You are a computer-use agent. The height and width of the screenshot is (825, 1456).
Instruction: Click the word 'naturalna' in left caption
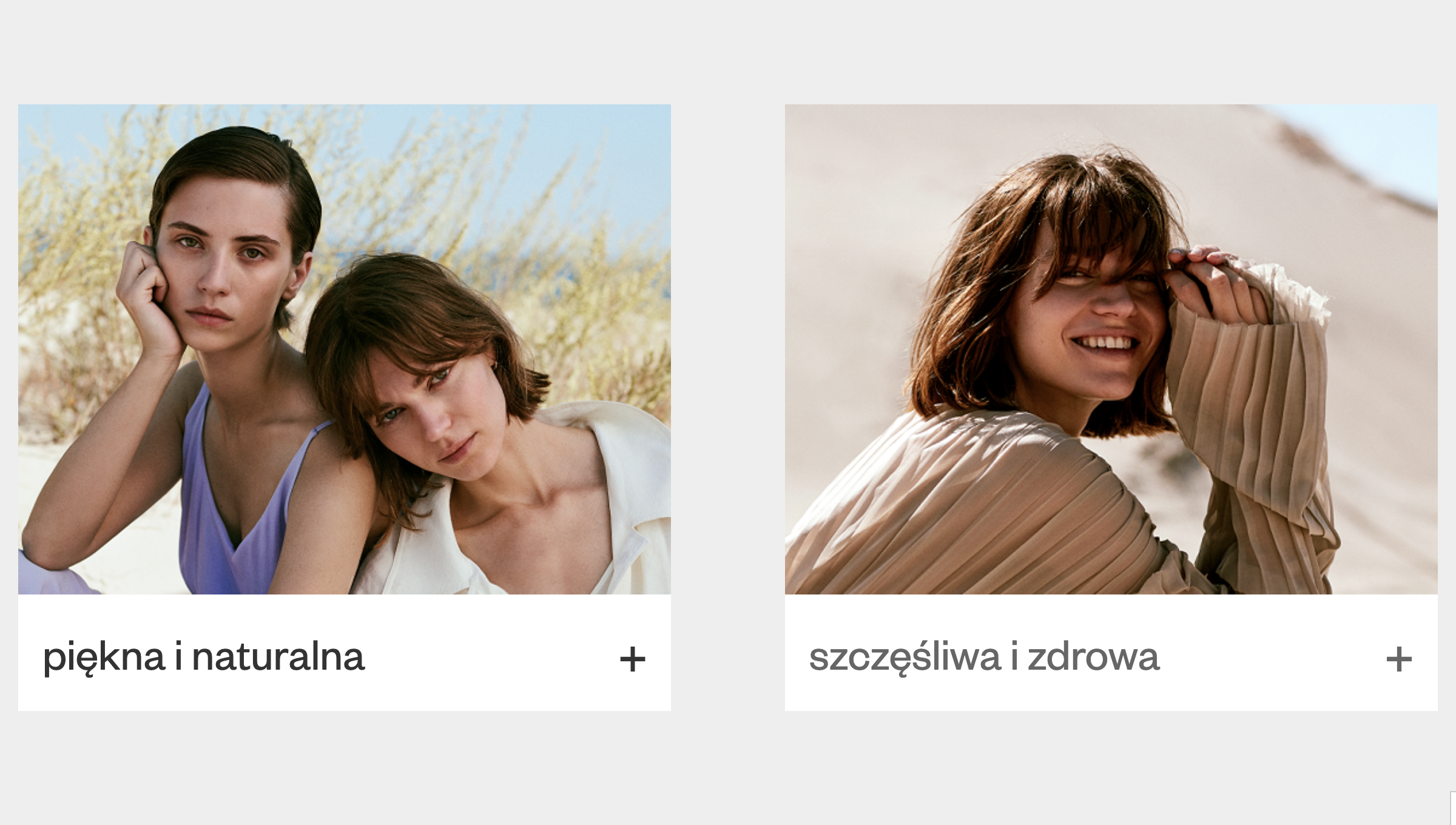coord(278,658)
